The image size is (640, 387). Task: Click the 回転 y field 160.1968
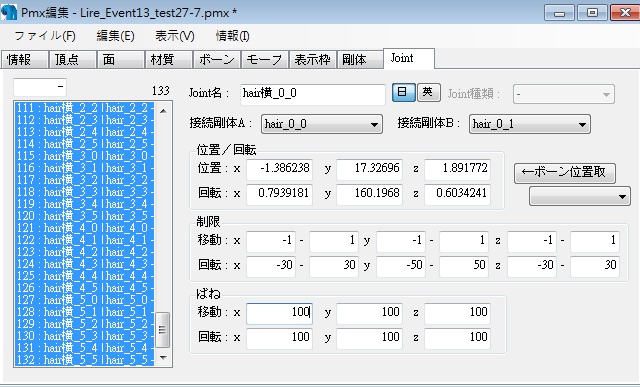point(369,194)
